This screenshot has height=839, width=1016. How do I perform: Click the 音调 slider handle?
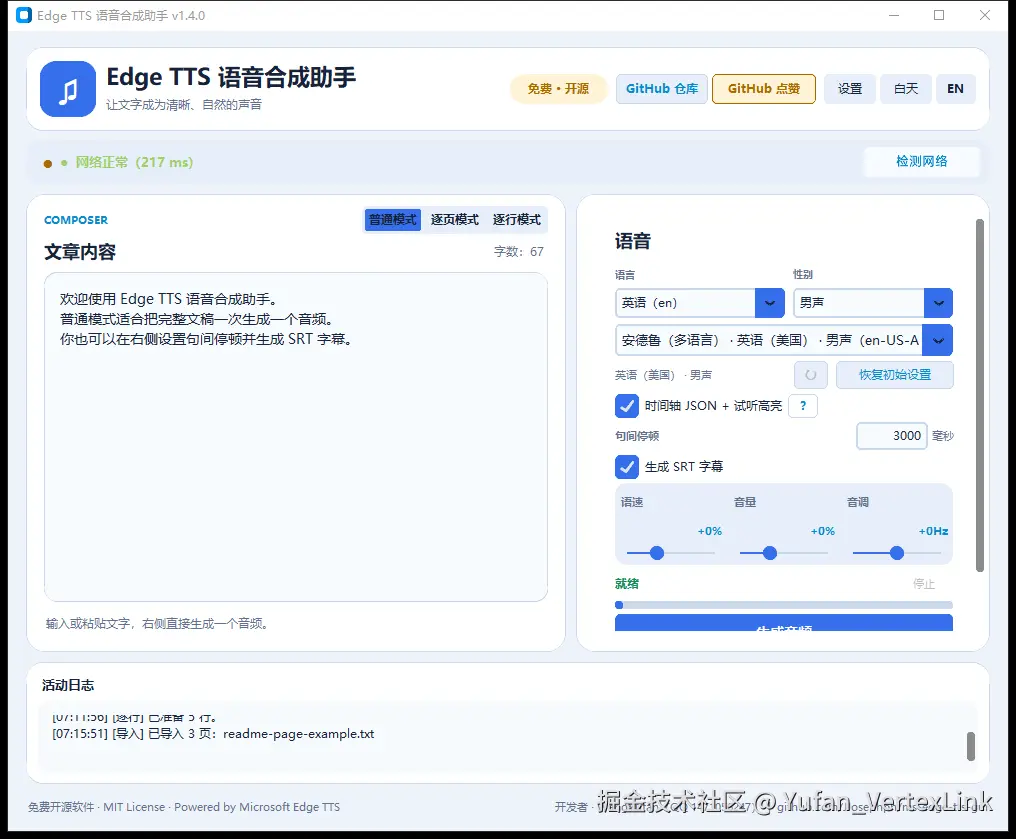[897, 553]
